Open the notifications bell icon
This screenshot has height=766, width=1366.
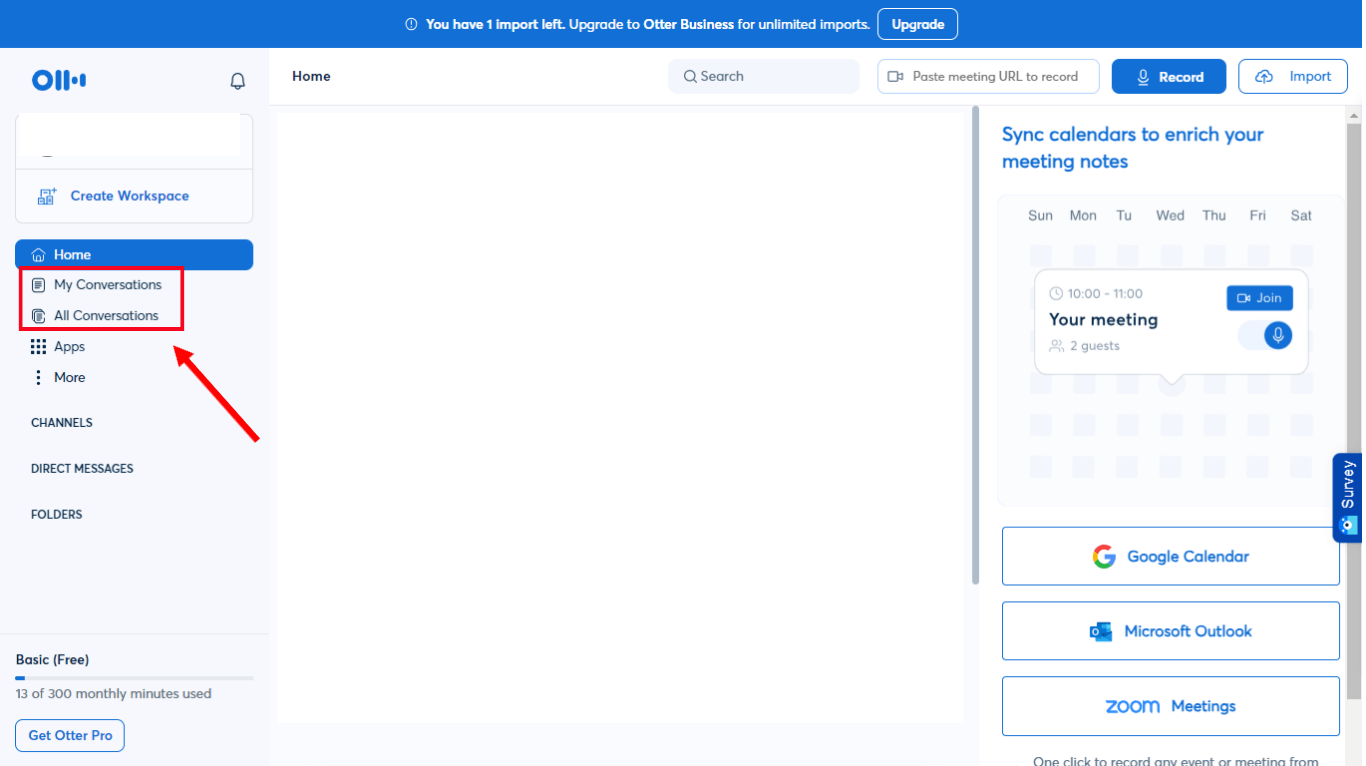point(238,81)
